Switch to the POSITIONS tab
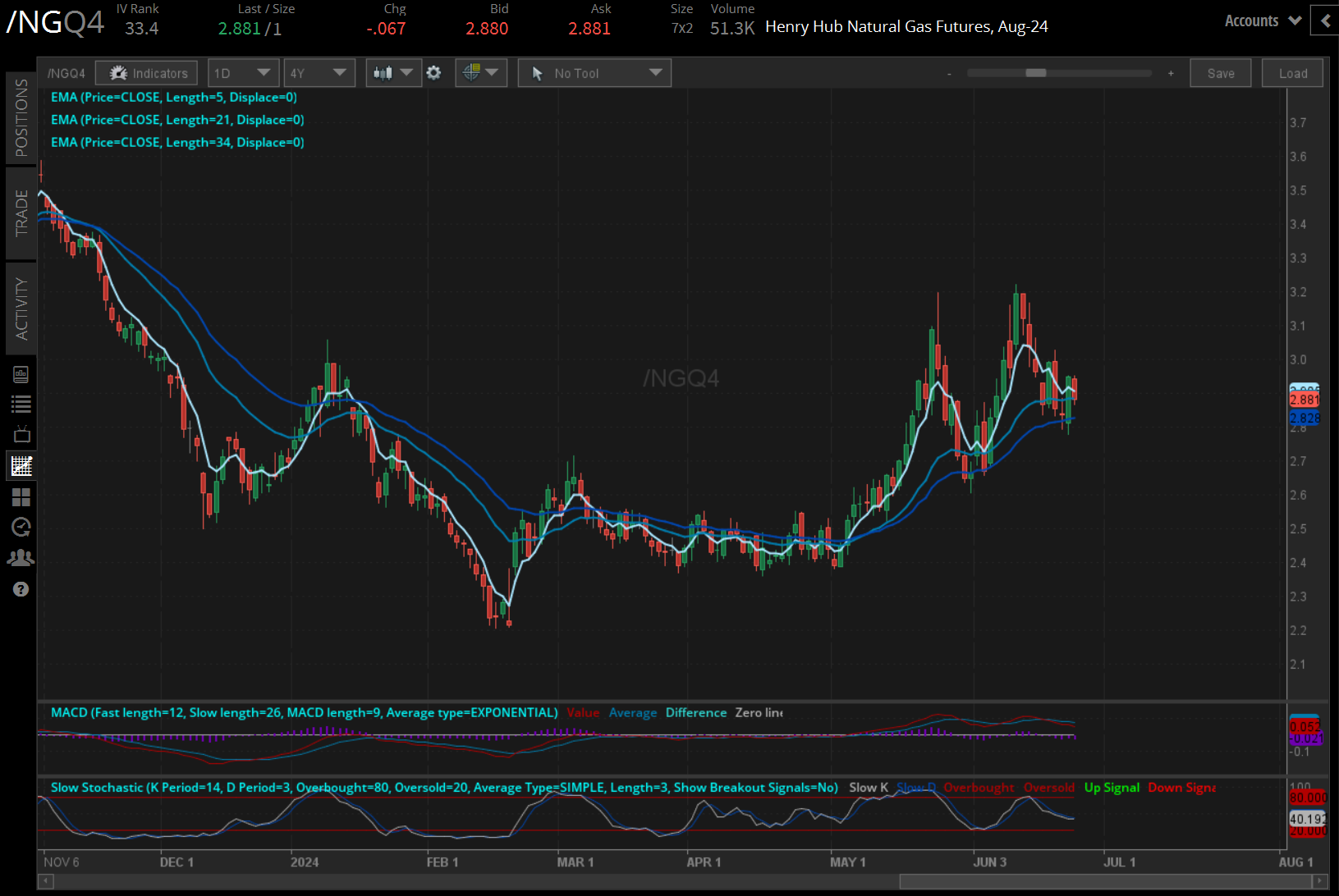Viewport: 1339px width, 896px height. pos(21,117)
